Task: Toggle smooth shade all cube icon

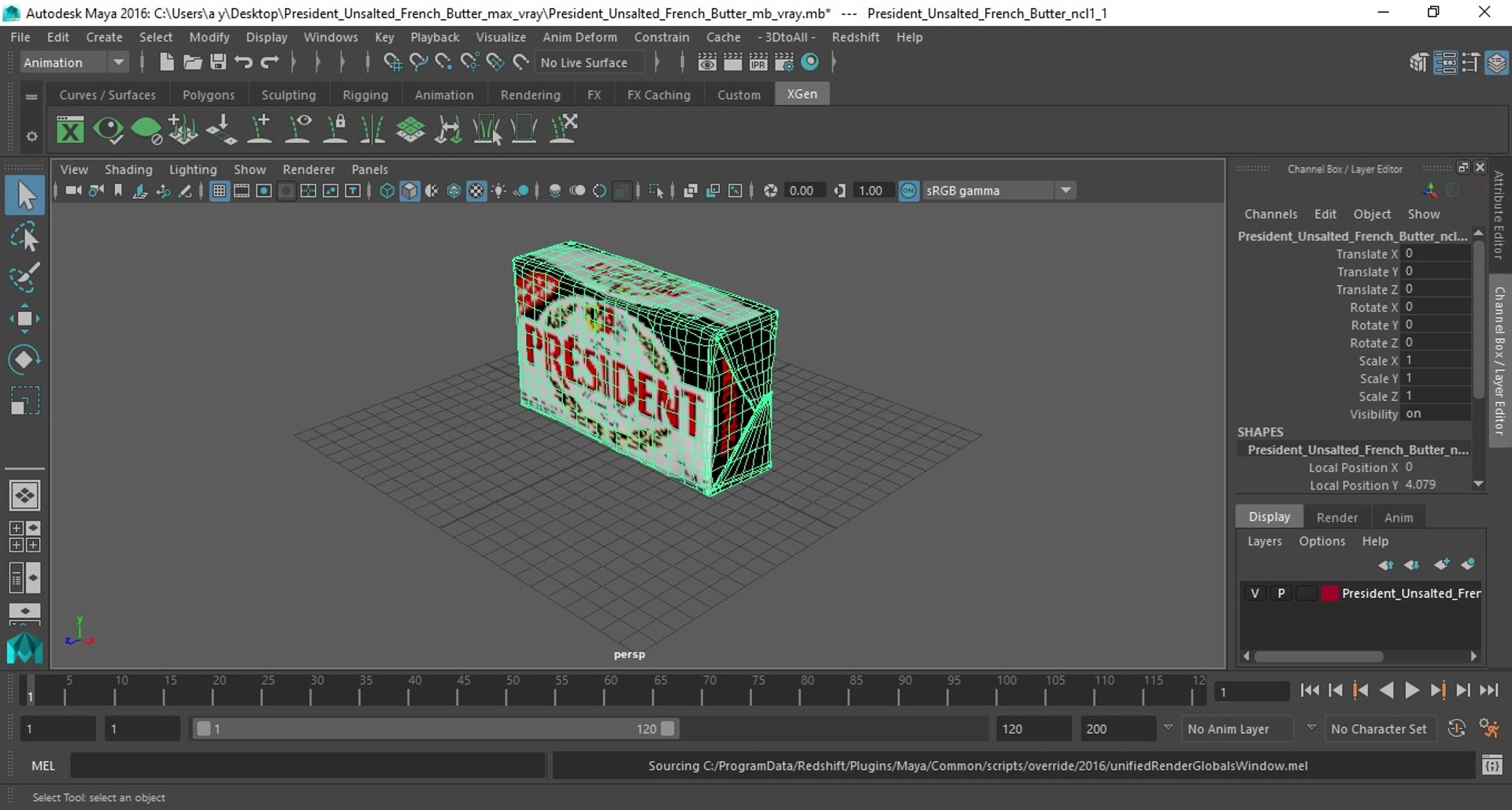Action: point(409,191)
